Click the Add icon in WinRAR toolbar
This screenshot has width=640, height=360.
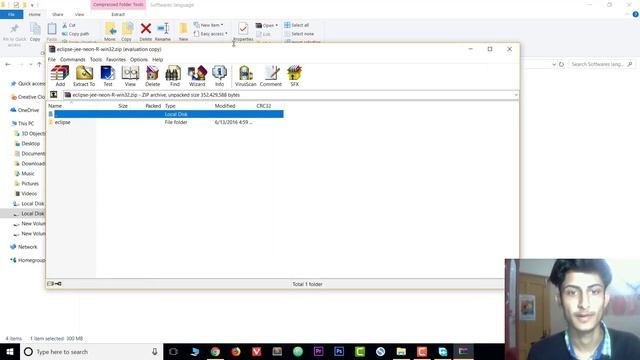coord(60,76)
